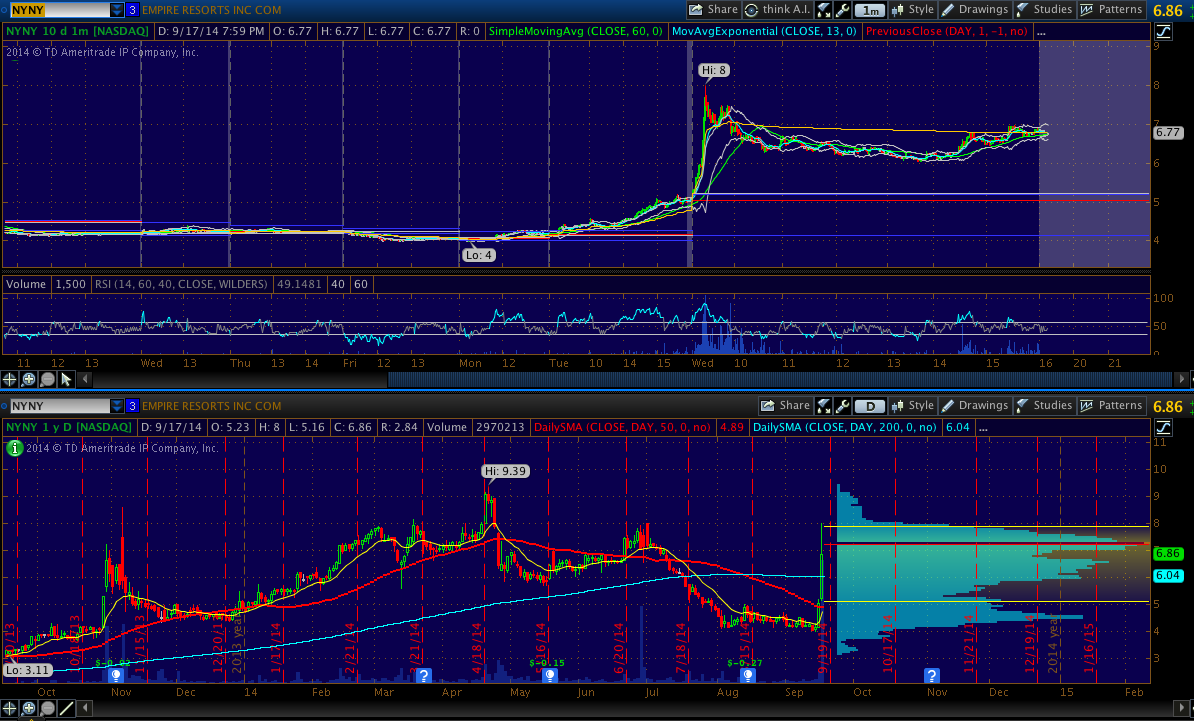Open think A.I. in the top chart

pyautogui.click(x=780, y=10)
